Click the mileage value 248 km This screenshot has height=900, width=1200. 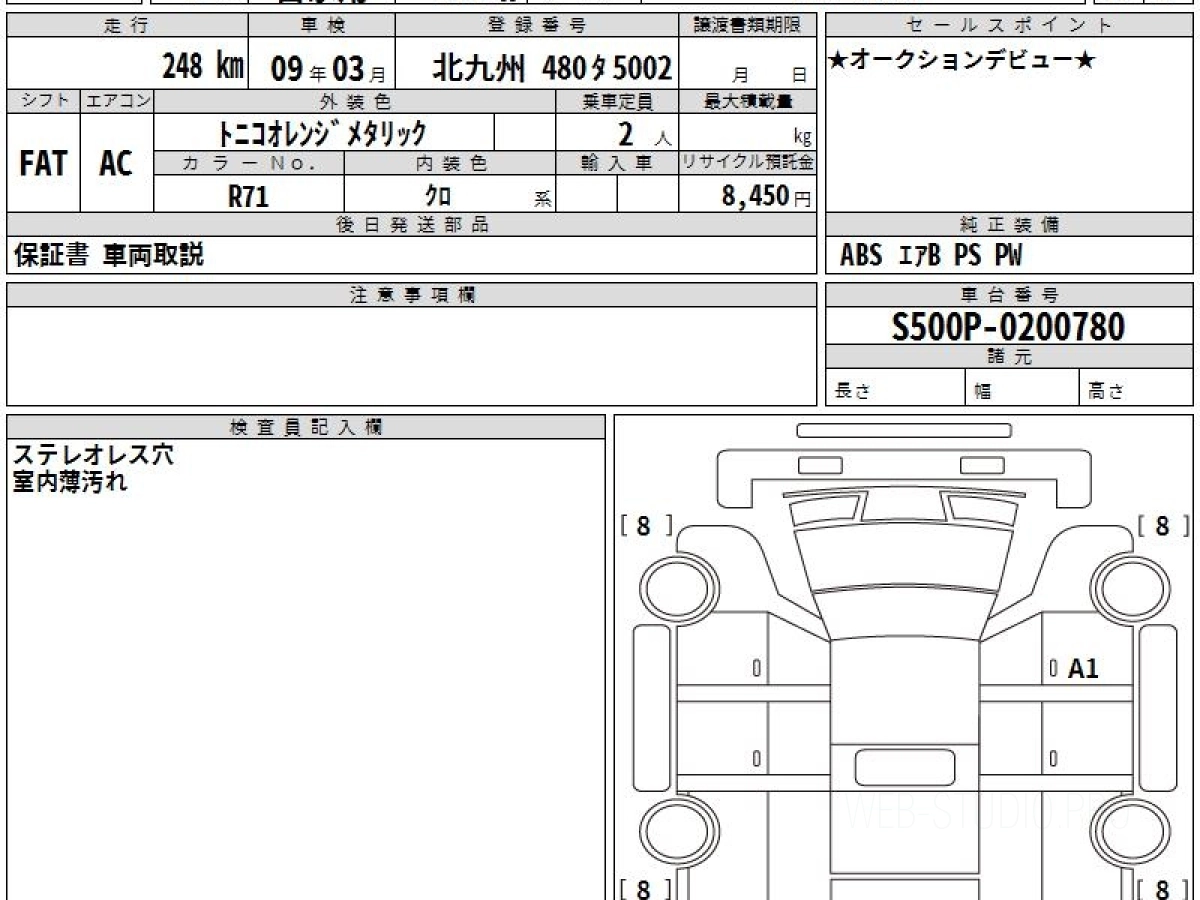pyautogui.click(x=203, y=68)
